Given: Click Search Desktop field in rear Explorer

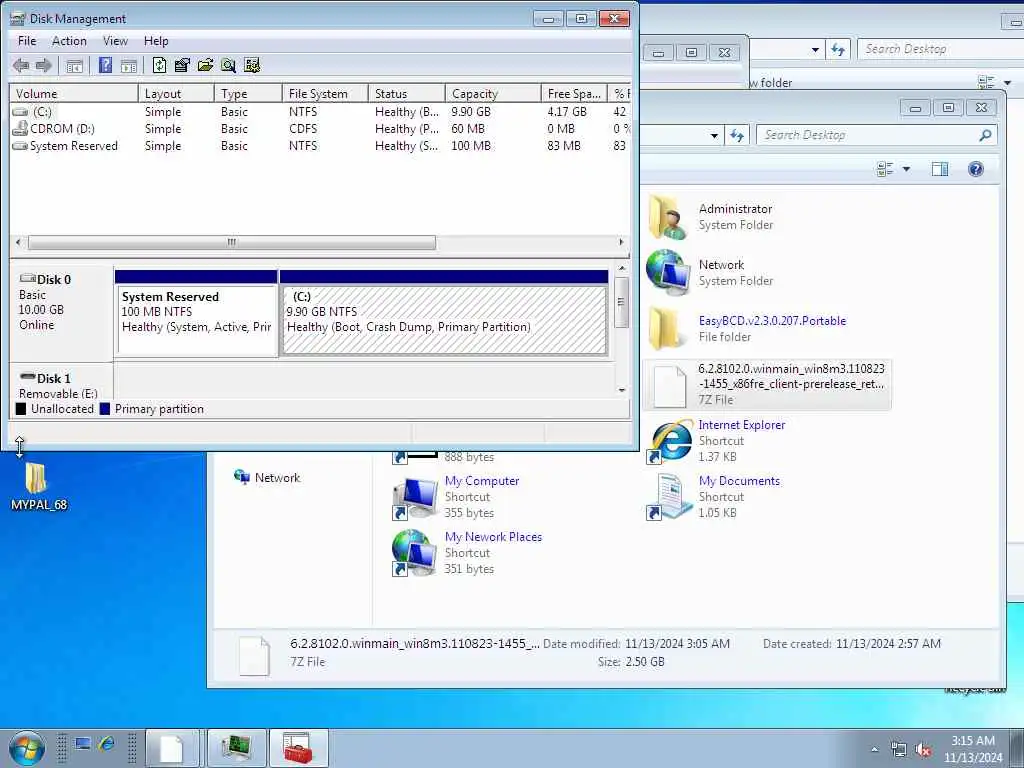Looking at the screenshot, I should (940, 49).
